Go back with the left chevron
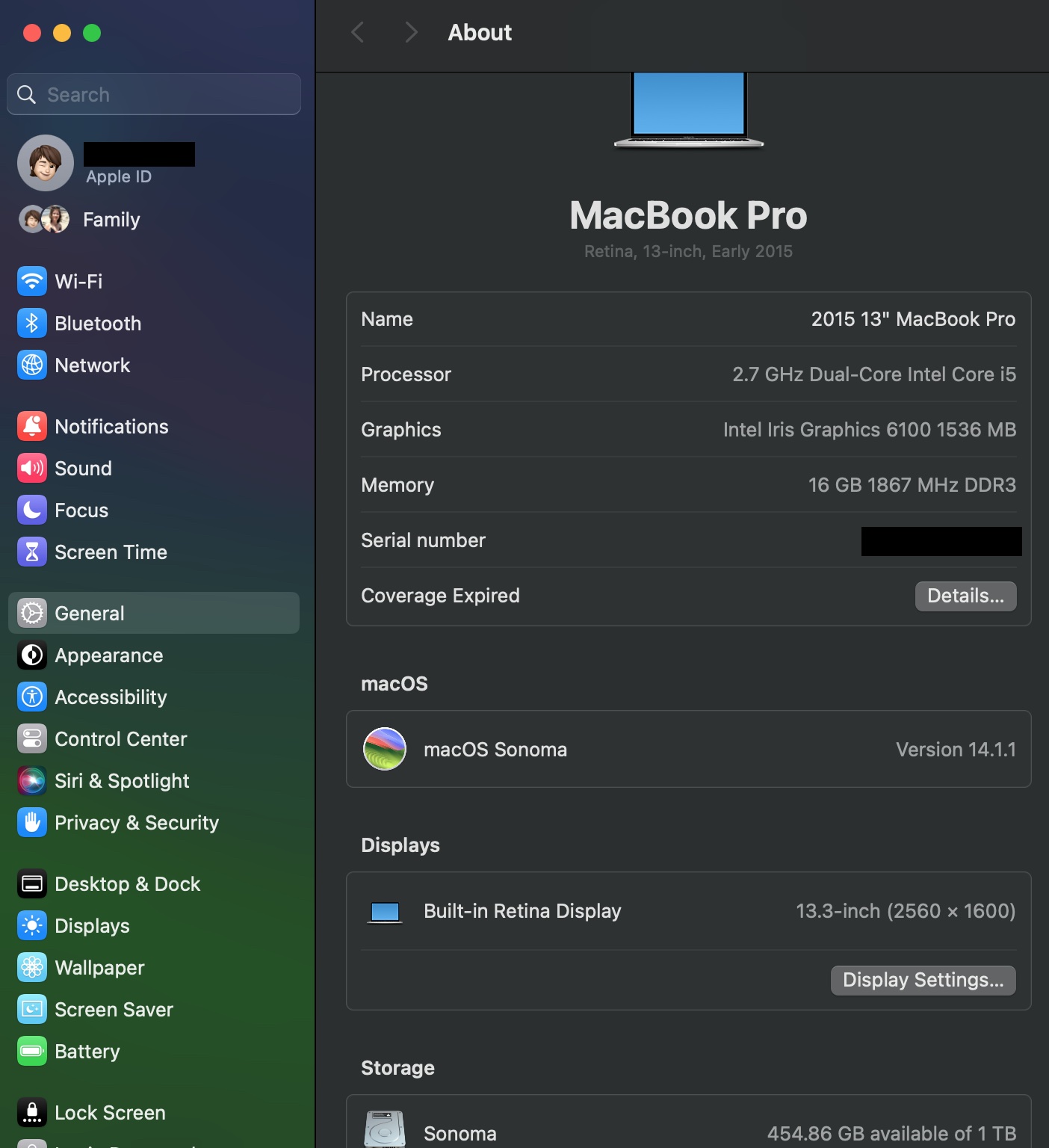 click(x=358, y=32)
